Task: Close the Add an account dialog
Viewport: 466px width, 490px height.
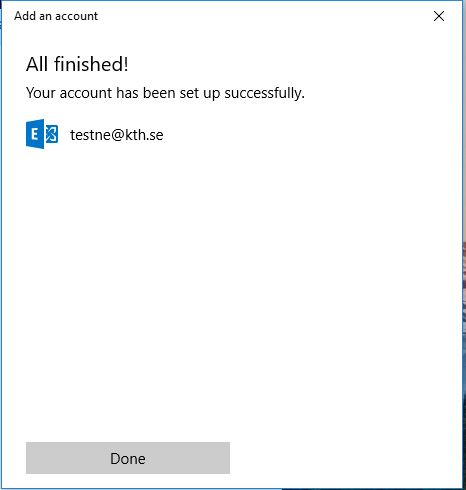Action: click(x=439, y=16)
